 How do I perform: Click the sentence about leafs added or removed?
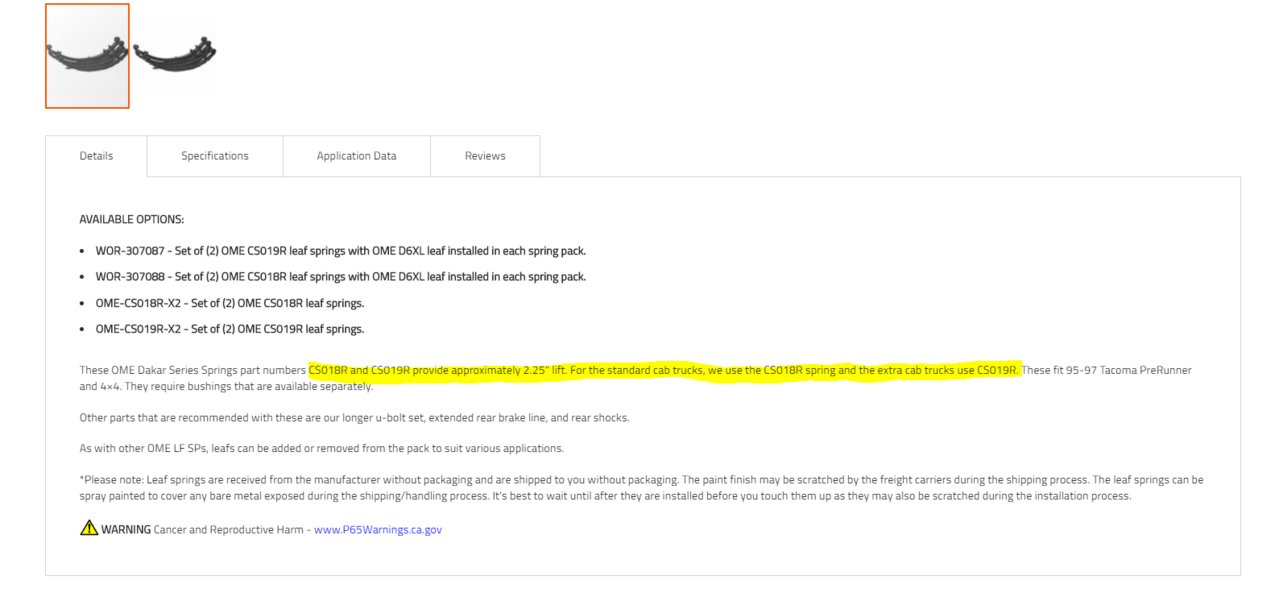(321, 448)
